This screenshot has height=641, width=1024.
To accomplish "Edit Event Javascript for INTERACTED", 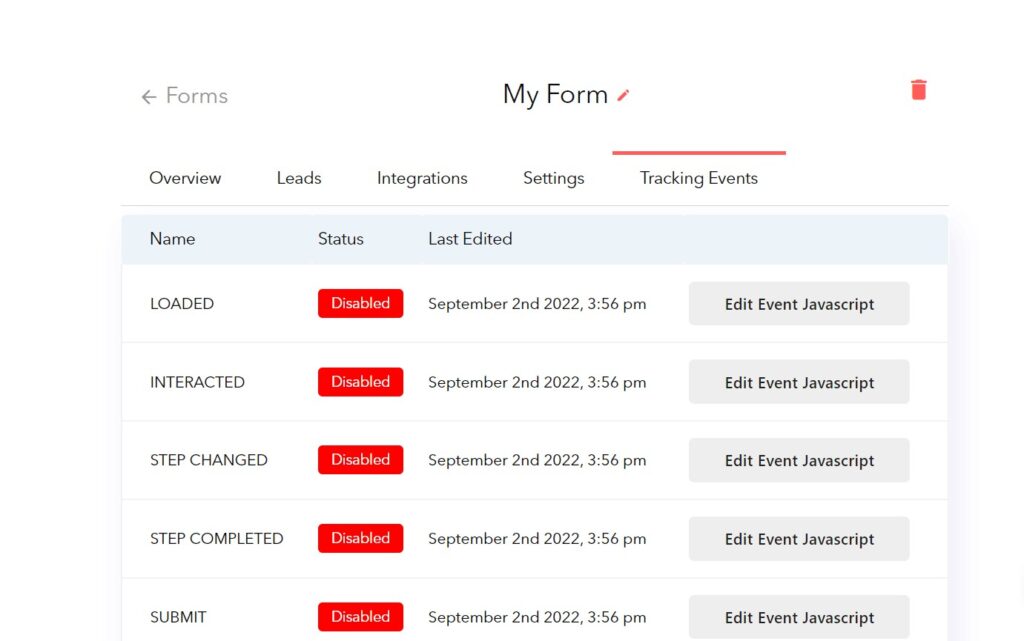I will pos(799,382).
